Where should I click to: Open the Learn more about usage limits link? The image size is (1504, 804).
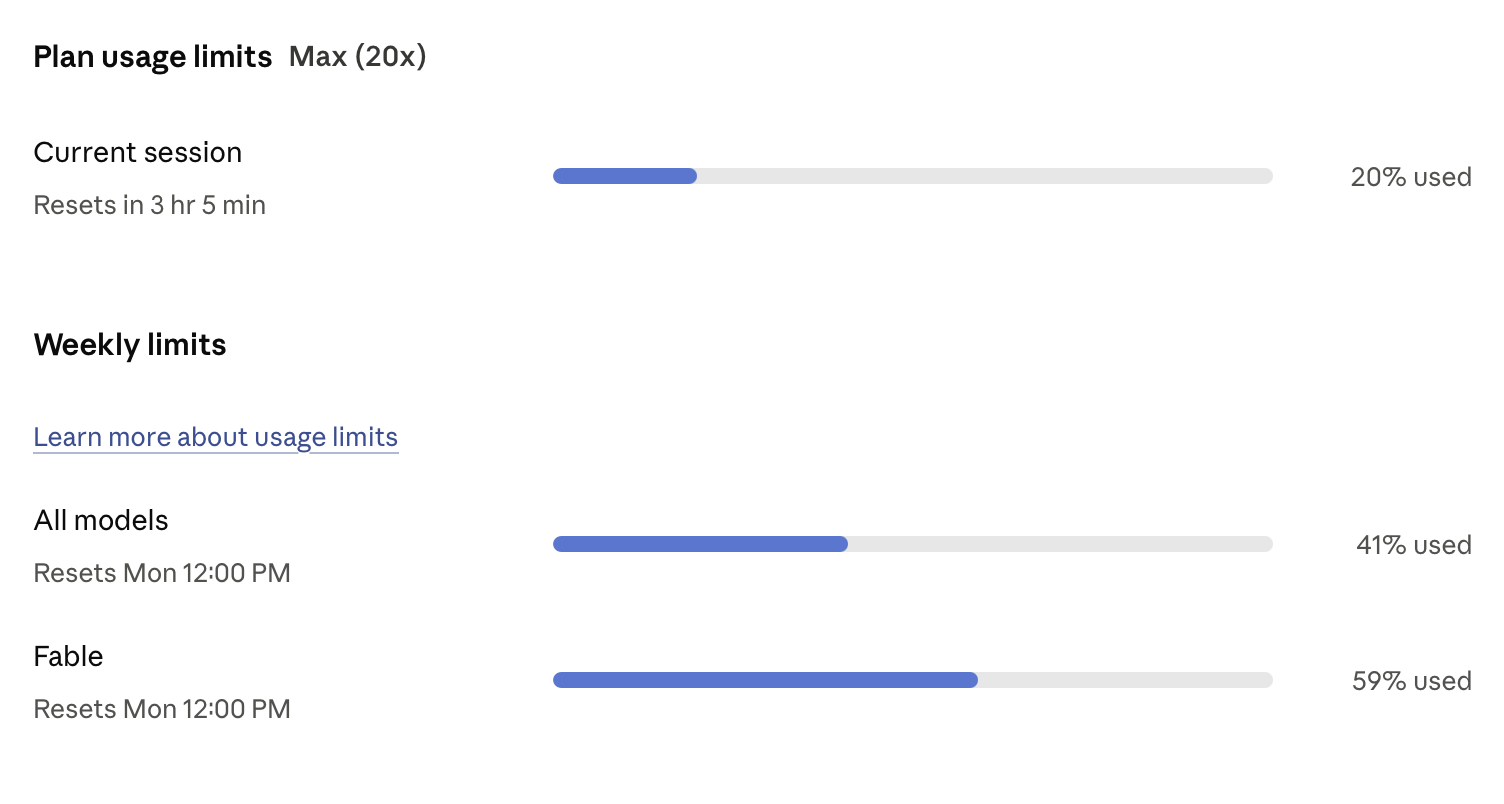coord(216,437)
